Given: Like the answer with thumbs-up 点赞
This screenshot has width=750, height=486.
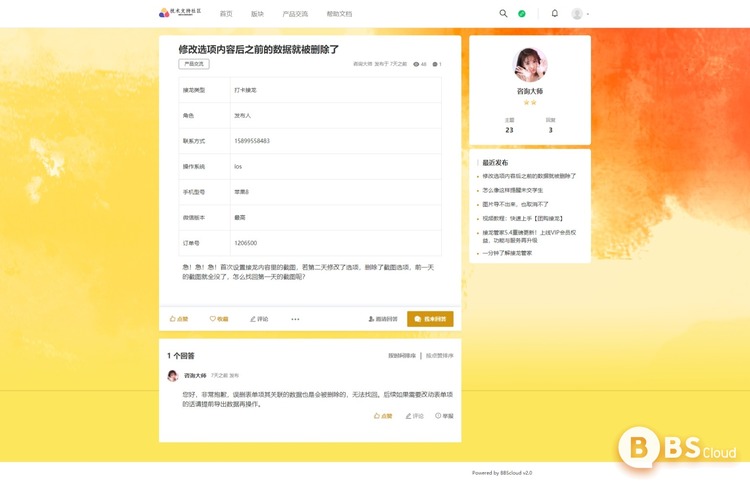Looking at the screenshot, I should 383,416.
